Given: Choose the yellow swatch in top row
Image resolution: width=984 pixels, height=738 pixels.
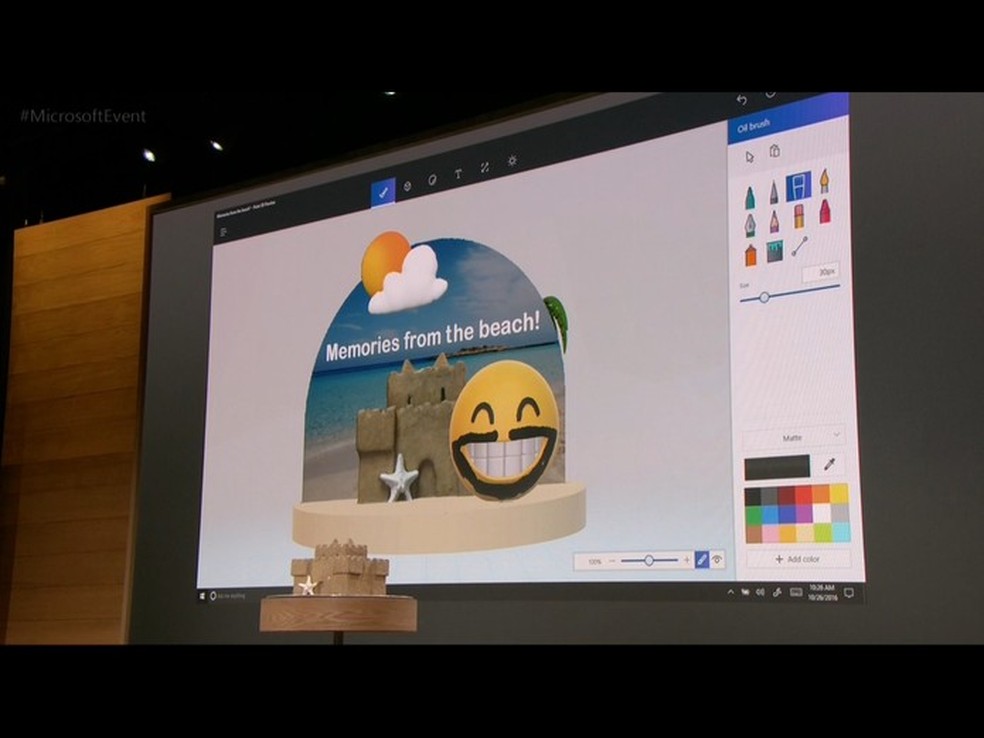Looking at the screenshot, I should pos(838,493).
